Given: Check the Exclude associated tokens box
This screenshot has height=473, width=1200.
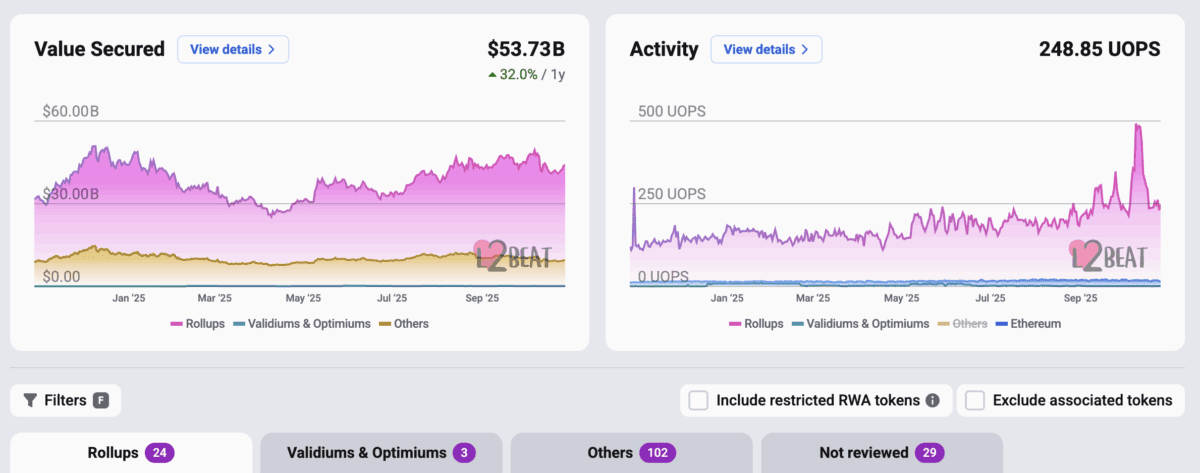Looking at the screenshot, I should click(975, 400).
